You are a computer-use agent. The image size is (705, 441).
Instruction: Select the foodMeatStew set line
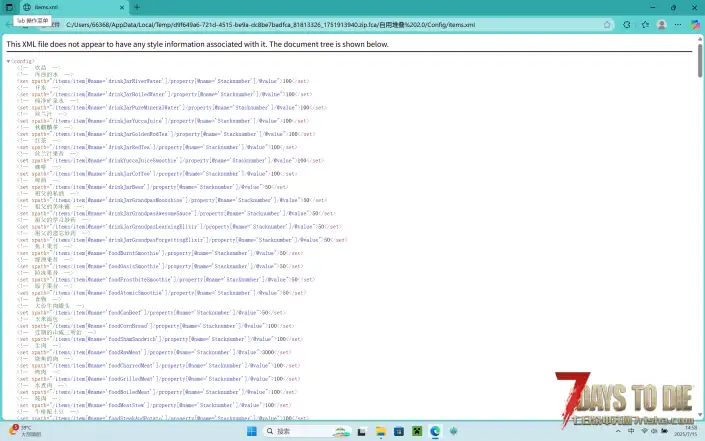pos(154,405)
